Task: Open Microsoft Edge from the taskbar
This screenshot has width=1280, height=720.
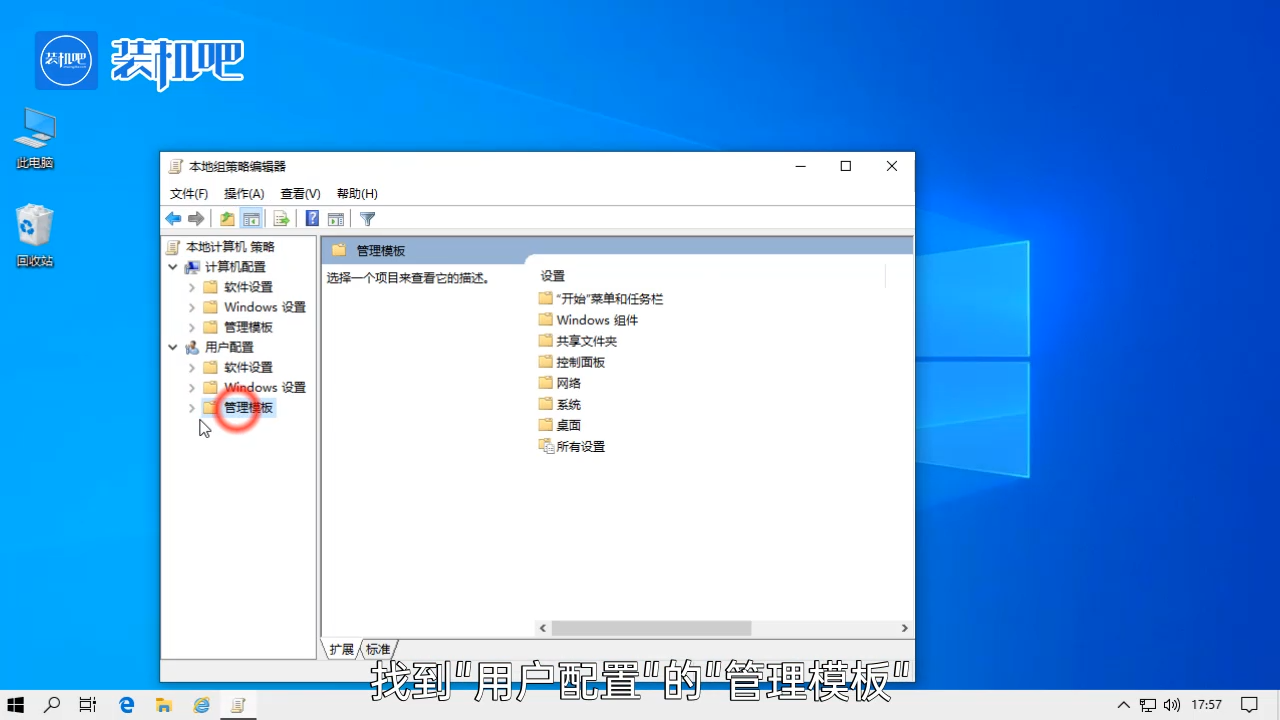Action: point(126,705)
